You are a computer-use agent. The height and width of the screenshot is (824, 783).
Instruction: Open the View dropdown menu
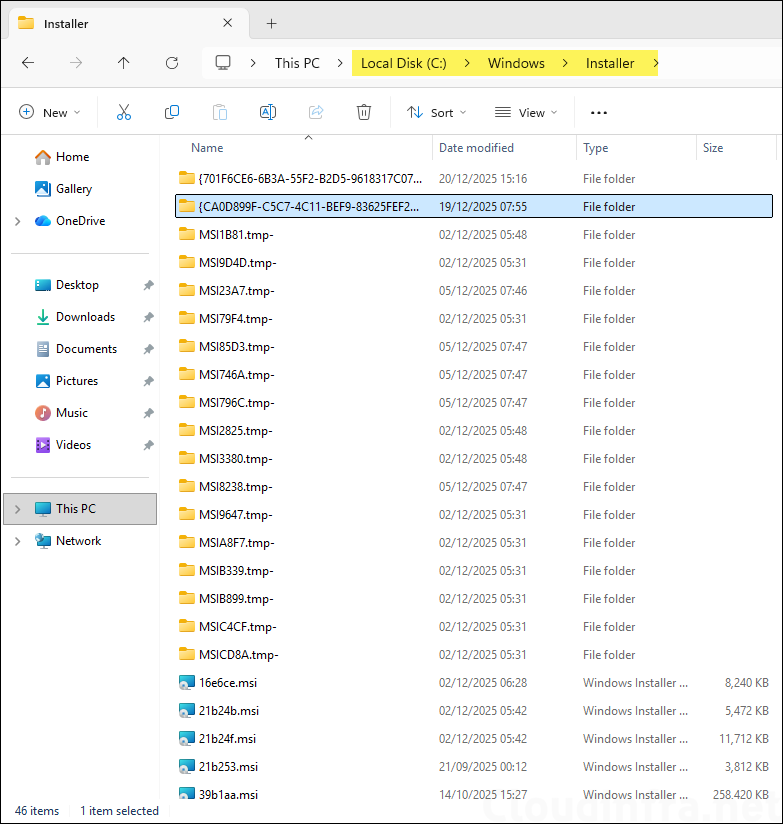click(527, 113)
